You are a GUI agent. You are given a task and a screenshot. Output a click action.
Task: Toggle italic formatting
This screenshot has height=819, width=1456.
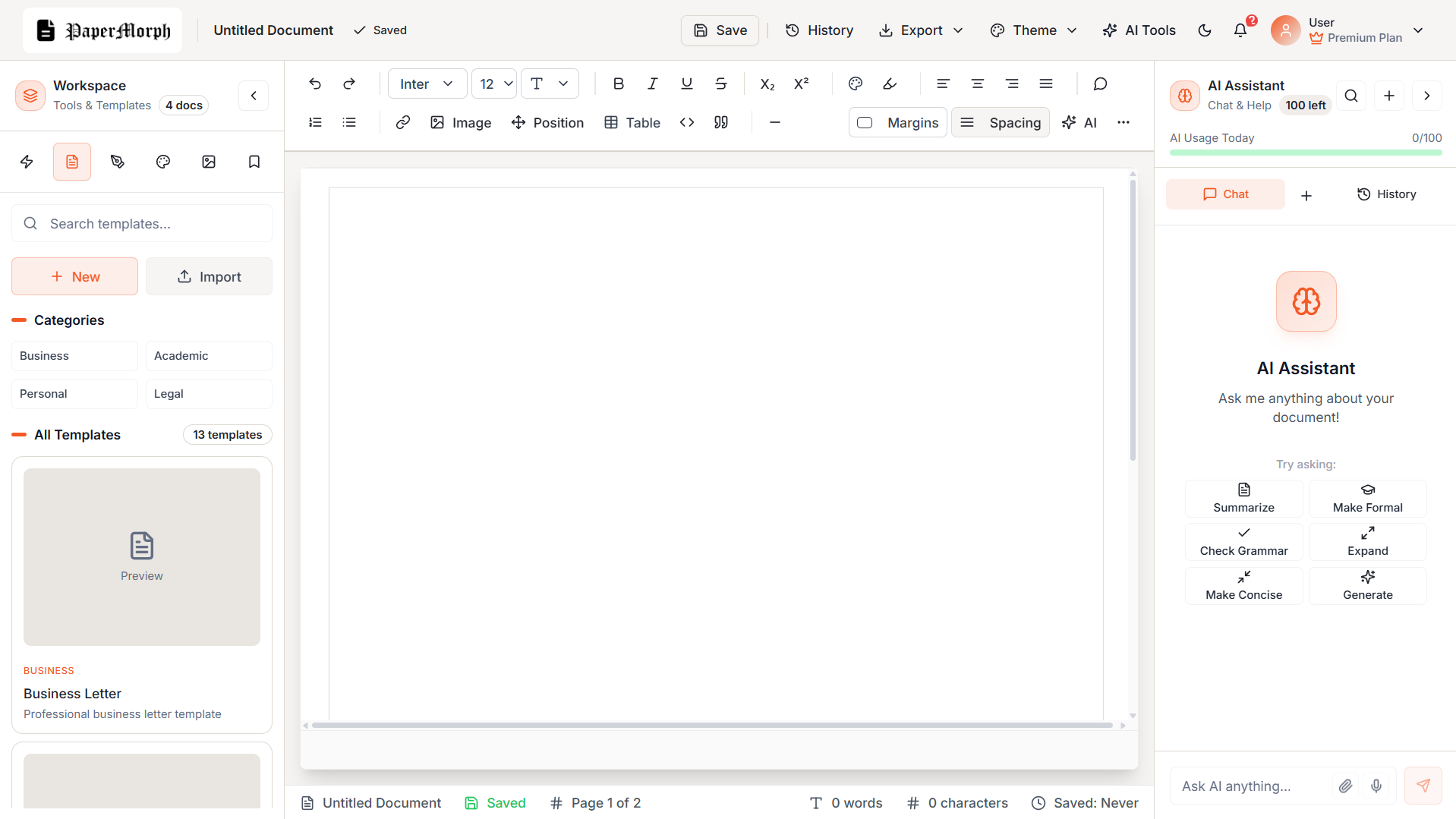tap(653, 83)
